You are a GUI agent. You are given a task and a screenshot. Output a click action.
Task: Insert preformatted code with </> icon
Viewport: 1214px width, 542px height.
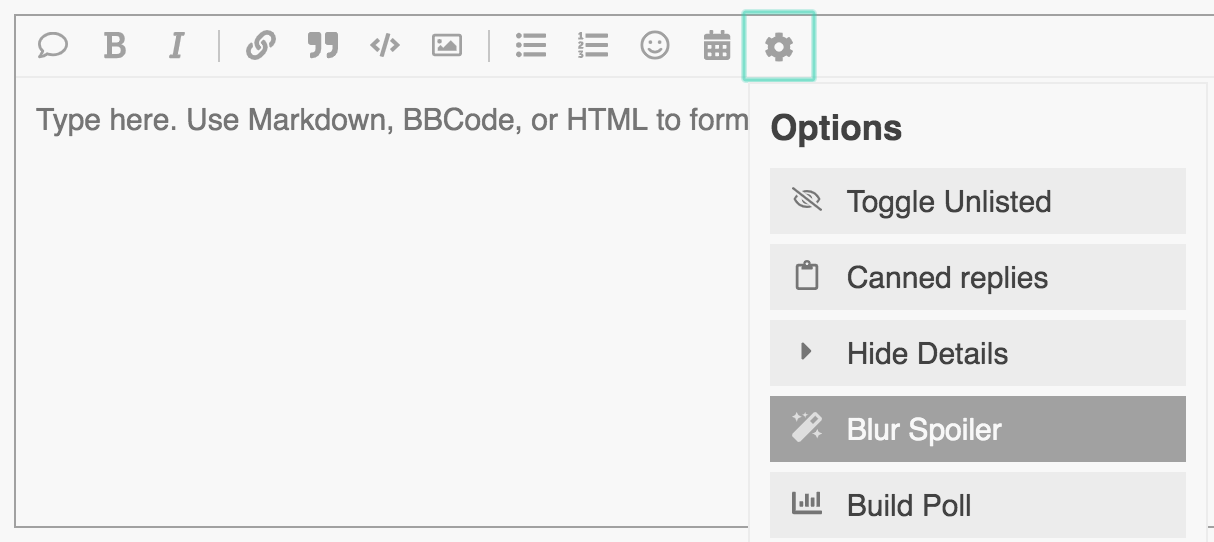(x=385, y=45)
